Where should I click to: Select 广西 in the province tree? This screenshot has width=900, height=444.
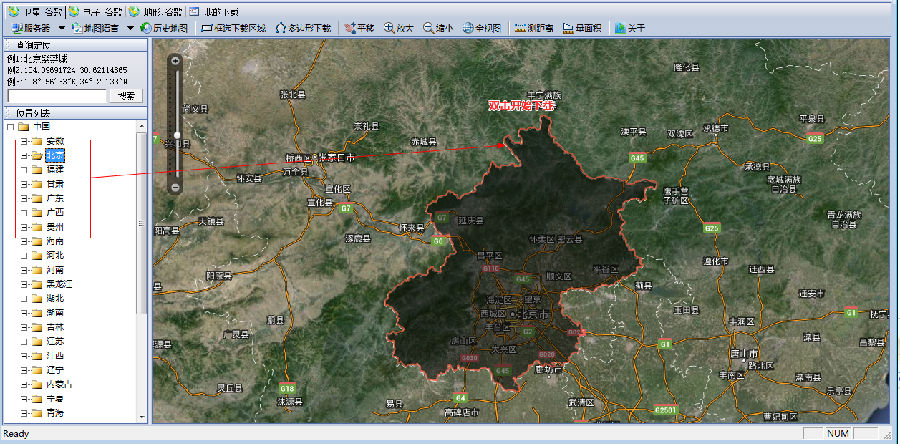coord(55,212)
